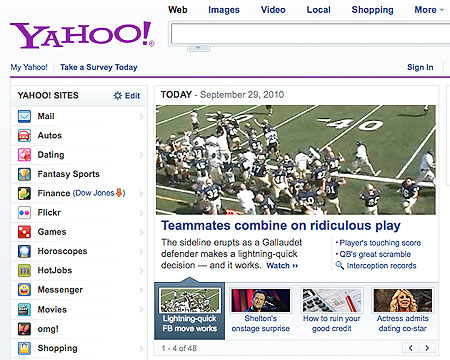Go to previous stories with left arrow
The image size is (450, 360).
(x=411, y=348)
